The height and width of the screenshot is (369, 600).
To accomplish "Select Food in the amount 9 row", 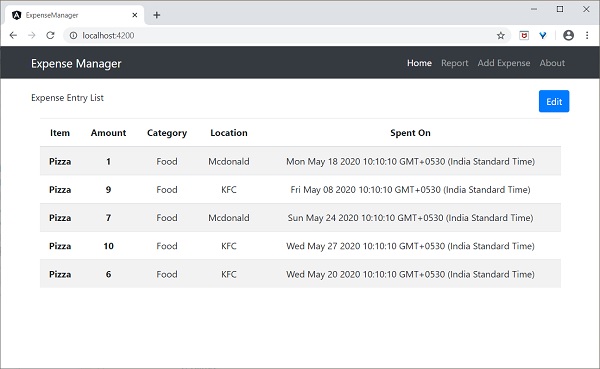I will coord(167,190).
